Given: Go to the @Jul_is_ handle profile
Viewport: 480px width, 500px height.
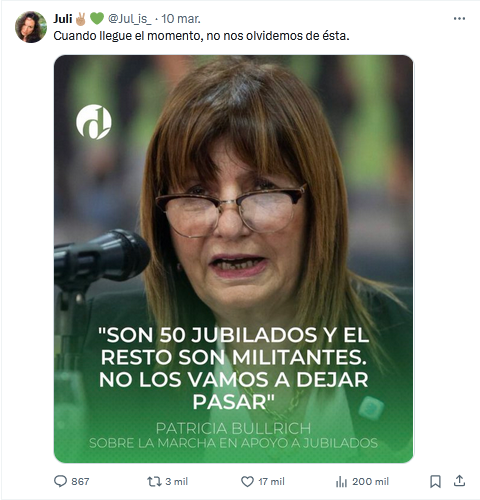Looking at the screenshot, I should pyautogui.click(x=130, y=19).
